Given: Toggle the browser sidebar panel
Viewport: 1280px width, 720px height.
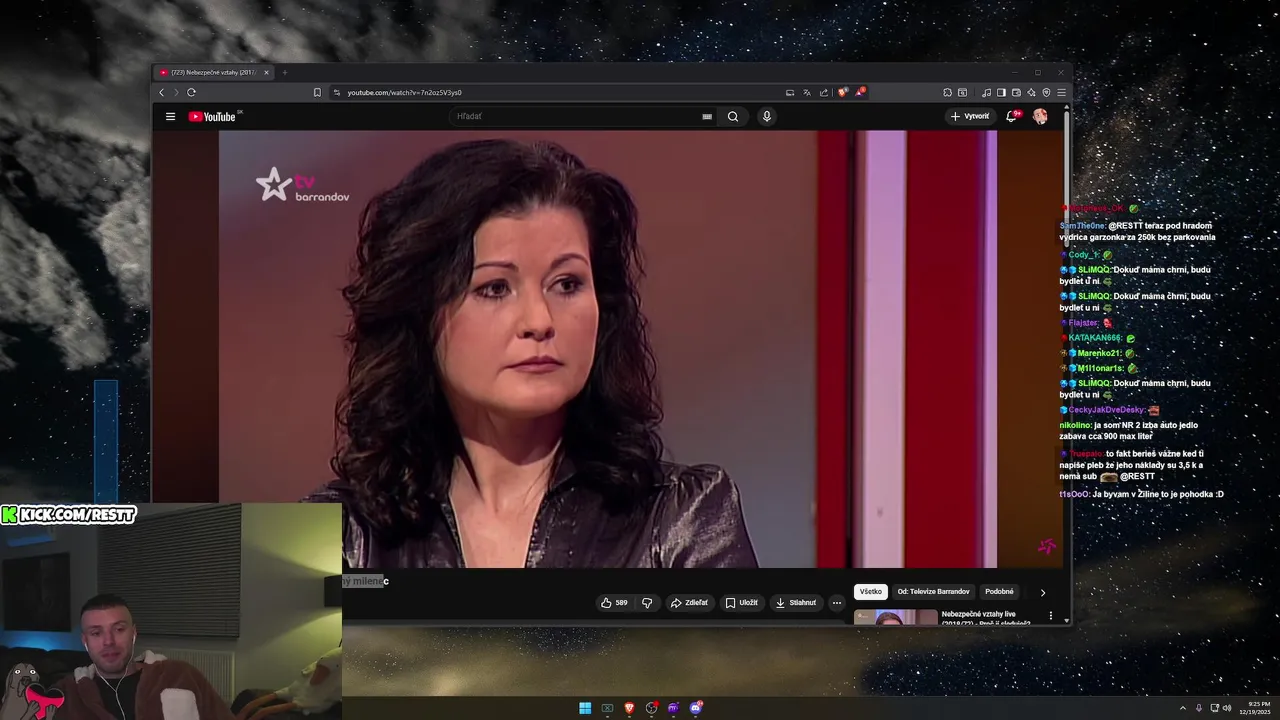Looking at the screenshot, I should tap(1001, 92).
